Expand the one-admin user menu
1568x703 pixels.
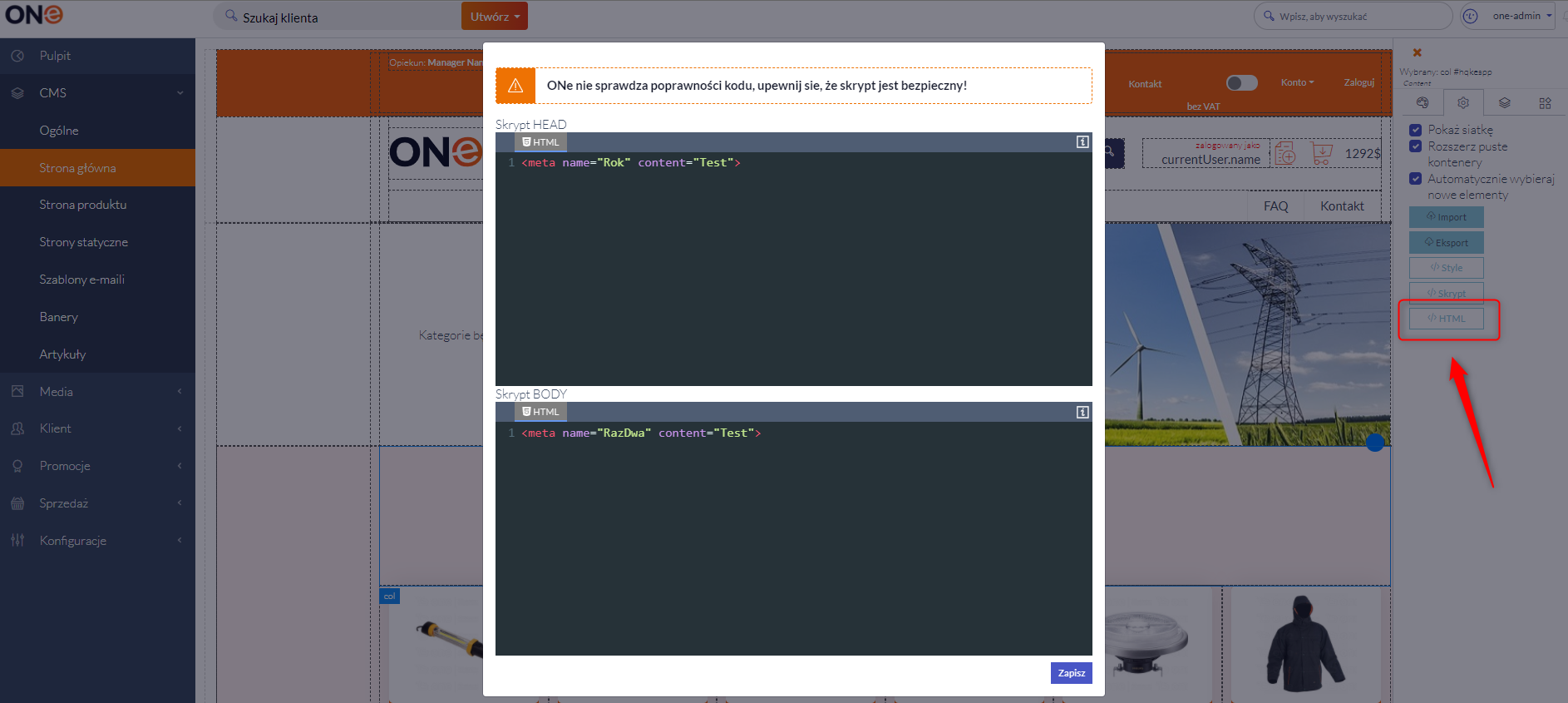(1521, 16)
